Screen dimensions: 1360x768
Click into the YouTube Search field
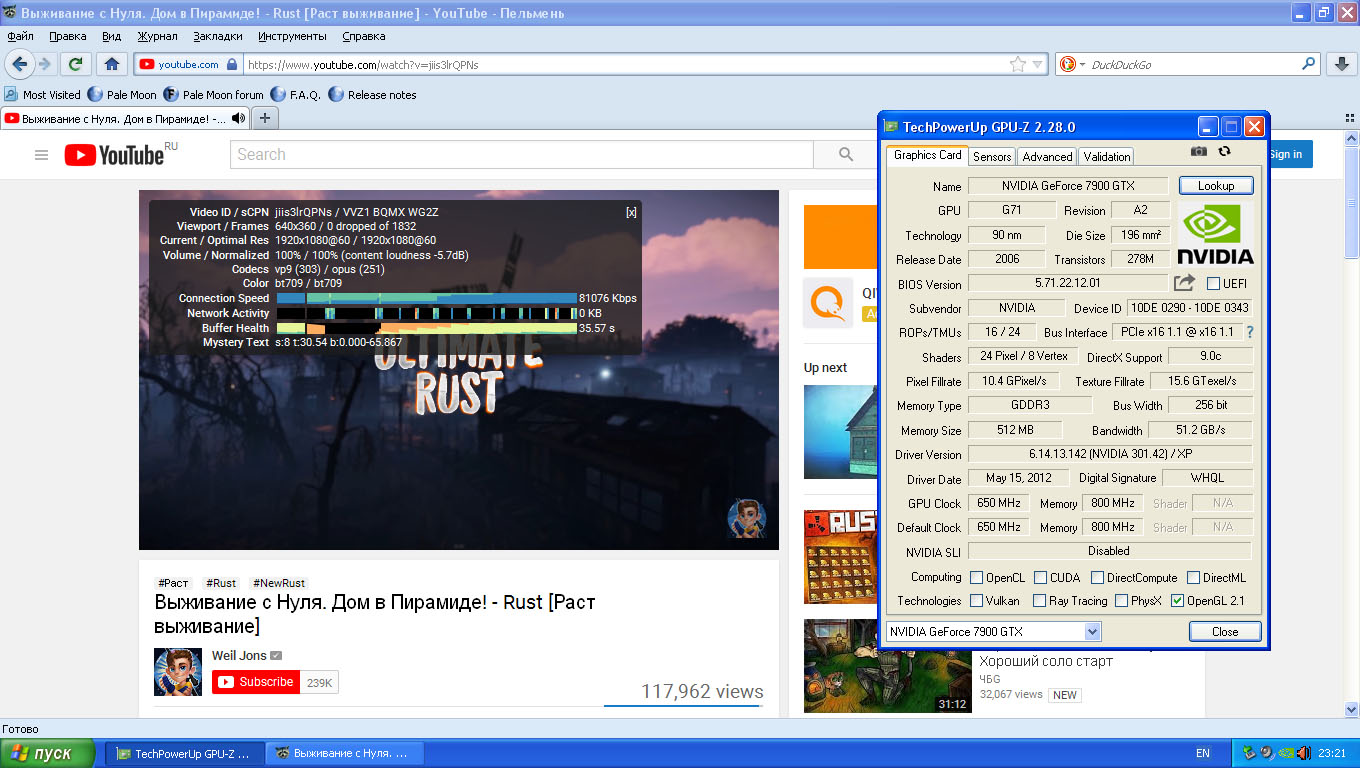click(522, 155)
